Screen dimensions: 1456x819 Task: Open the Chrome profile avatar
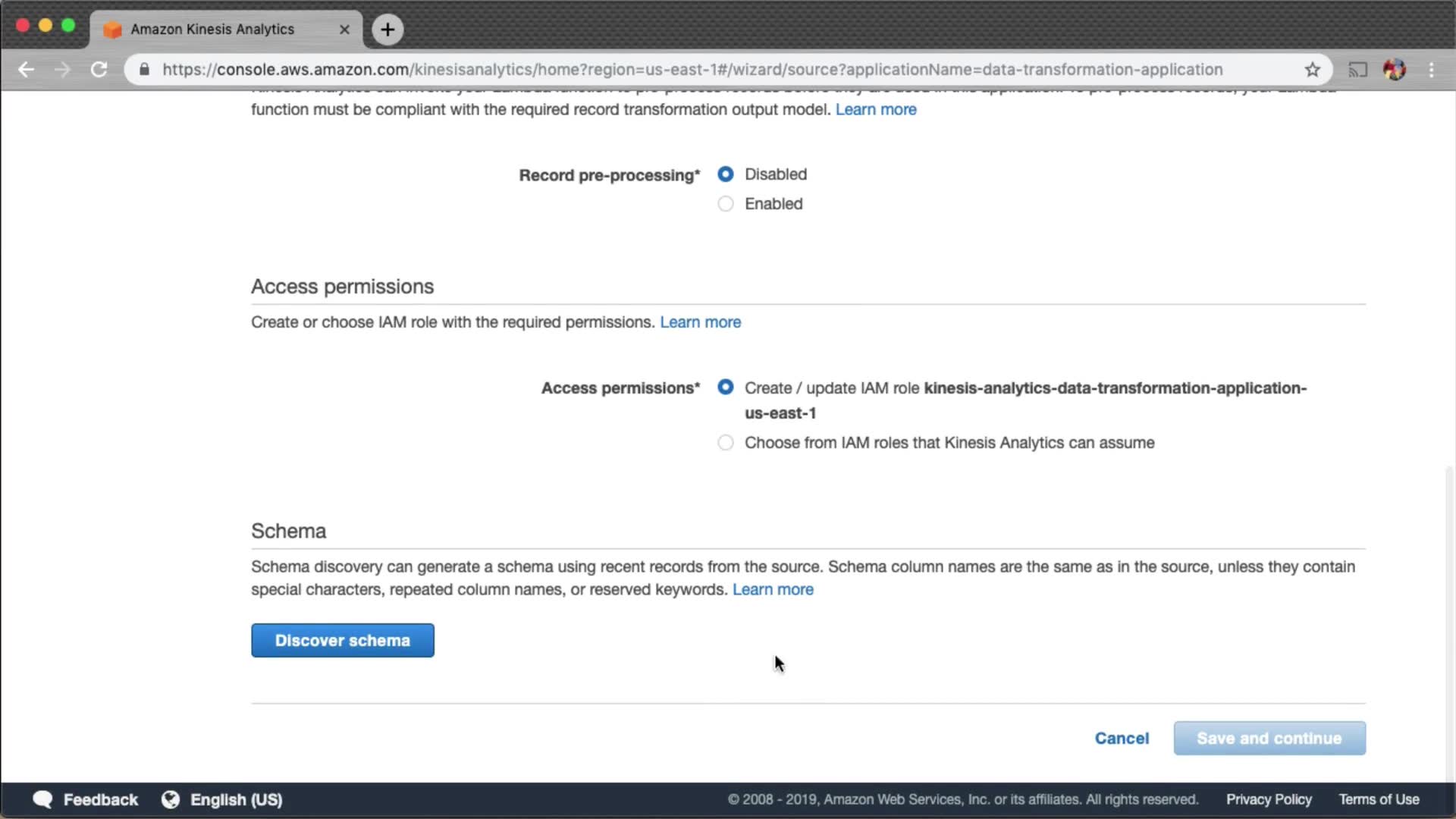pyautogui.click(x=1395, y=70)
